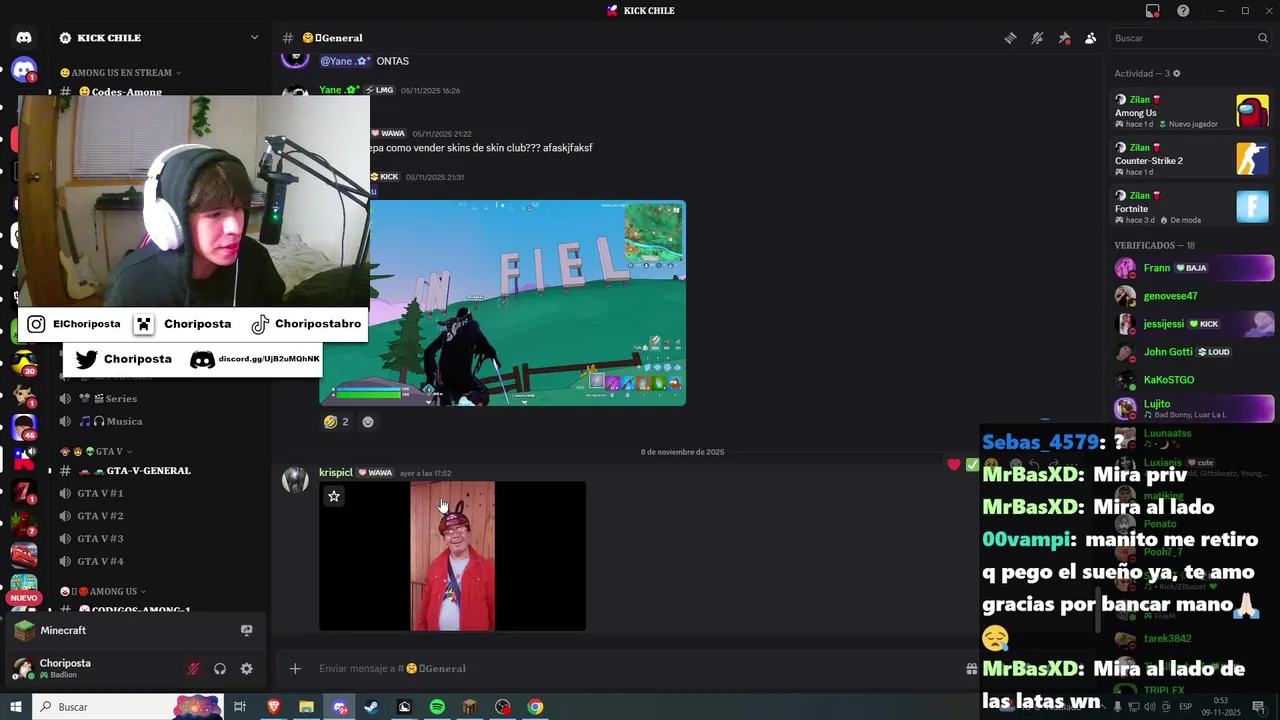Image resolution: width=1280 pixels, height=720 pixels.
Task: Collapse the lower AMONG US category
Action: (x=103, y=591)
